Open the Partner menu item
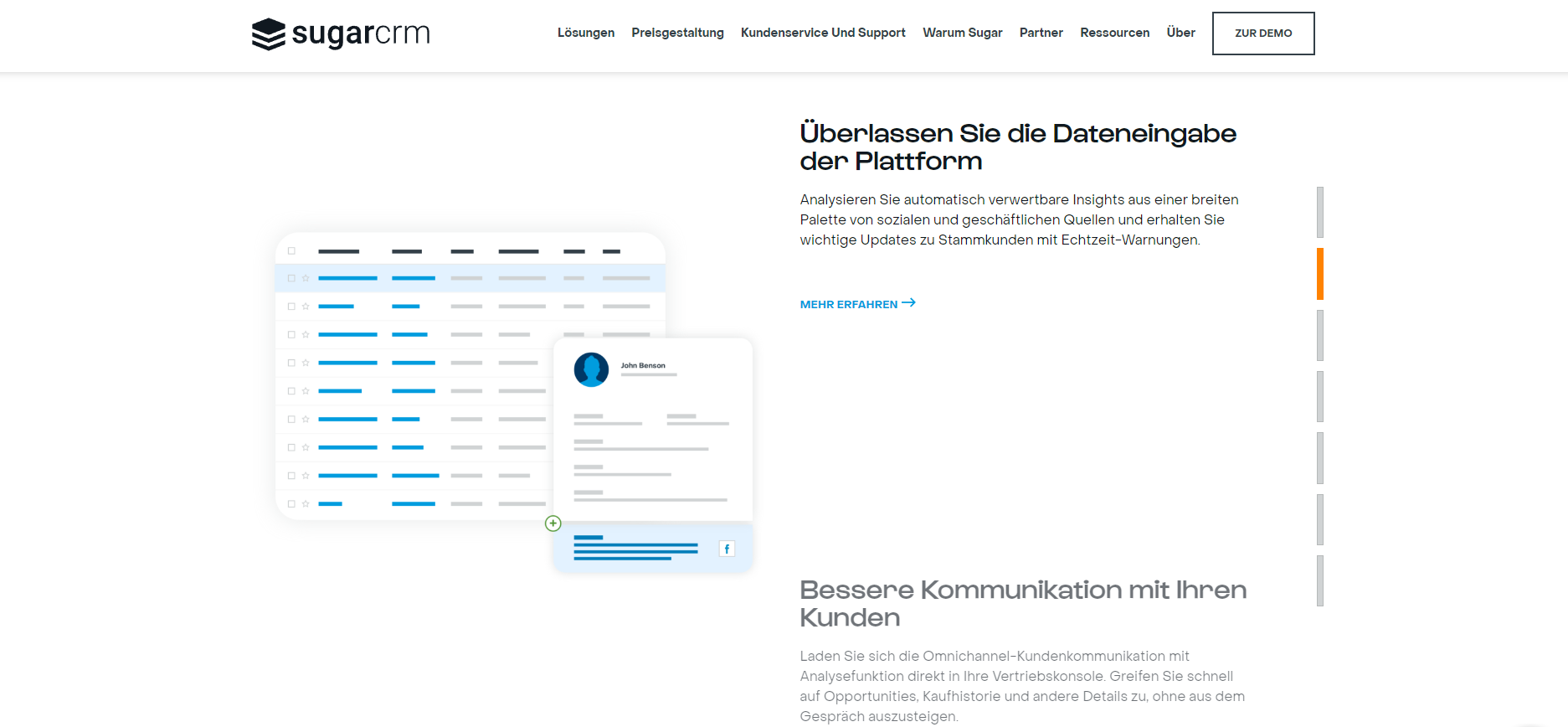 click(x=1041, y=33)
